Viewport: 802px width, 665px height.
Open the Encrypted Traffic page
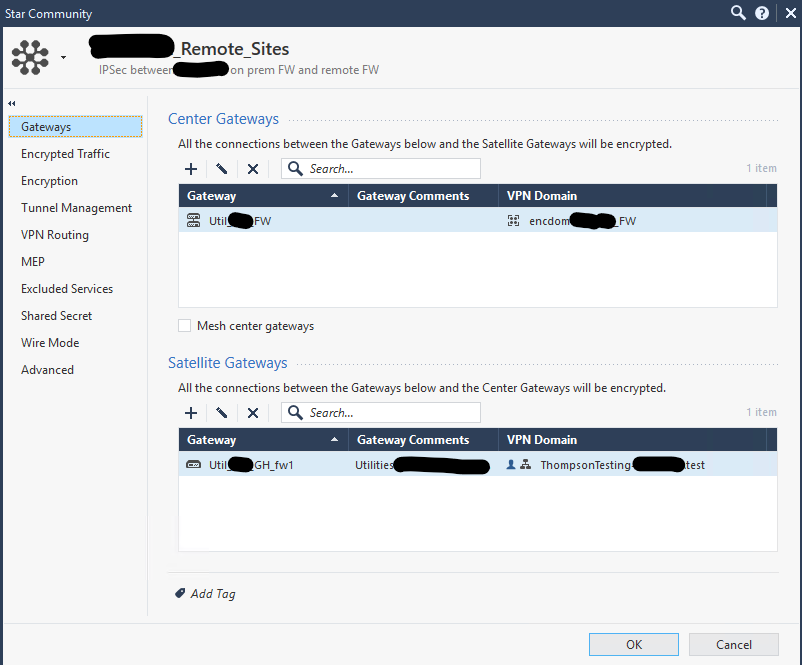65,154
